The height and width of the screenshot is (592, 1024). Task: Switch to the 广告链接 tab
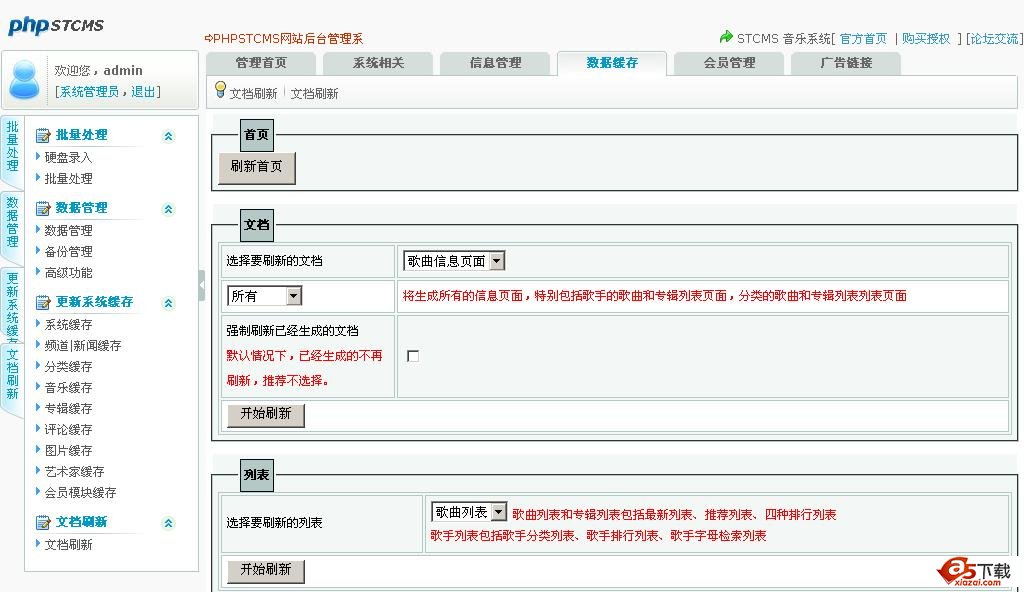pyautogui.click(x=846, y=63)
